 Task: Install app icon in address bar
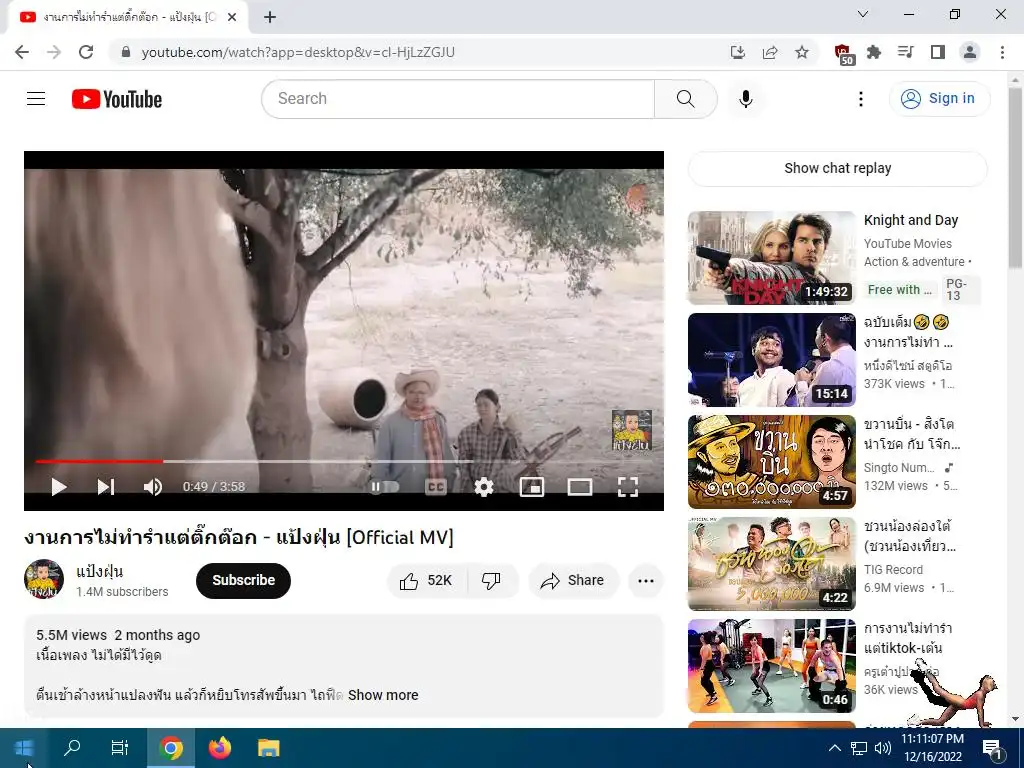click(x=737, y=52)
